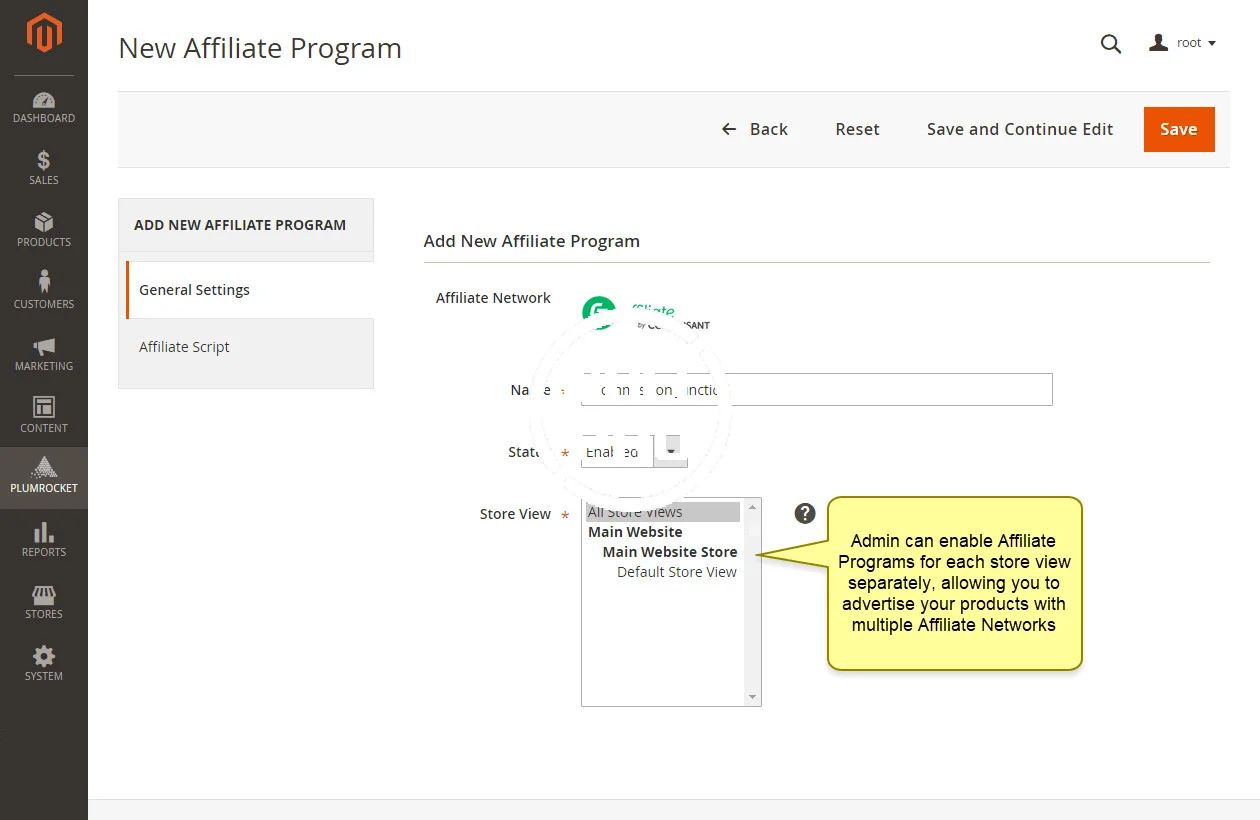Click the Store View help question mark
Viewport: 1260px width, 820px height.
[x=805, y=513]
